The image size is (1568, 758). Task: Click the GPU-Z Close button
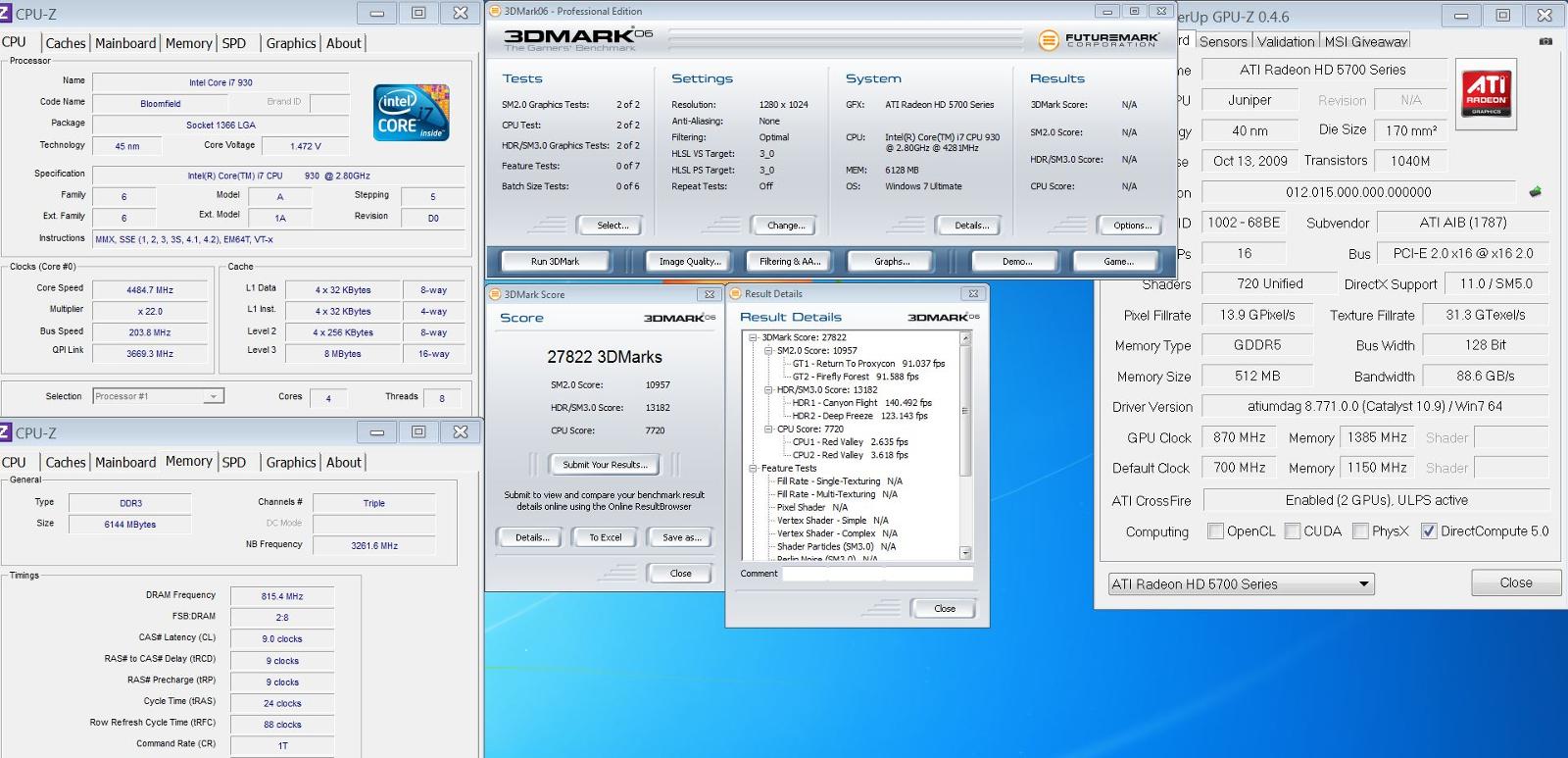click(x=1515, y=582)
